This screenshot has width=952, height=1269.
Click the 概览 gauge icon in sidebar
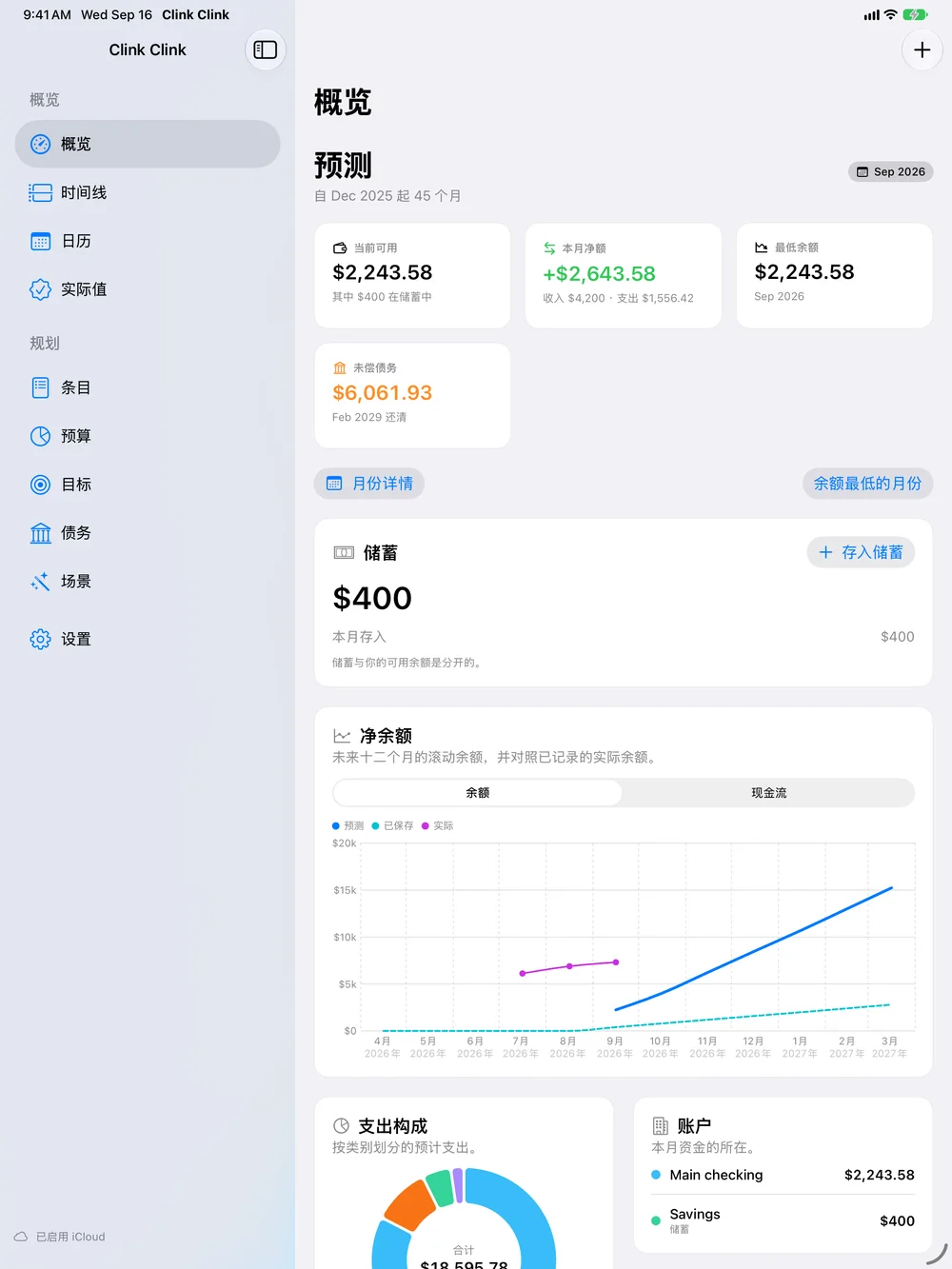40,144
